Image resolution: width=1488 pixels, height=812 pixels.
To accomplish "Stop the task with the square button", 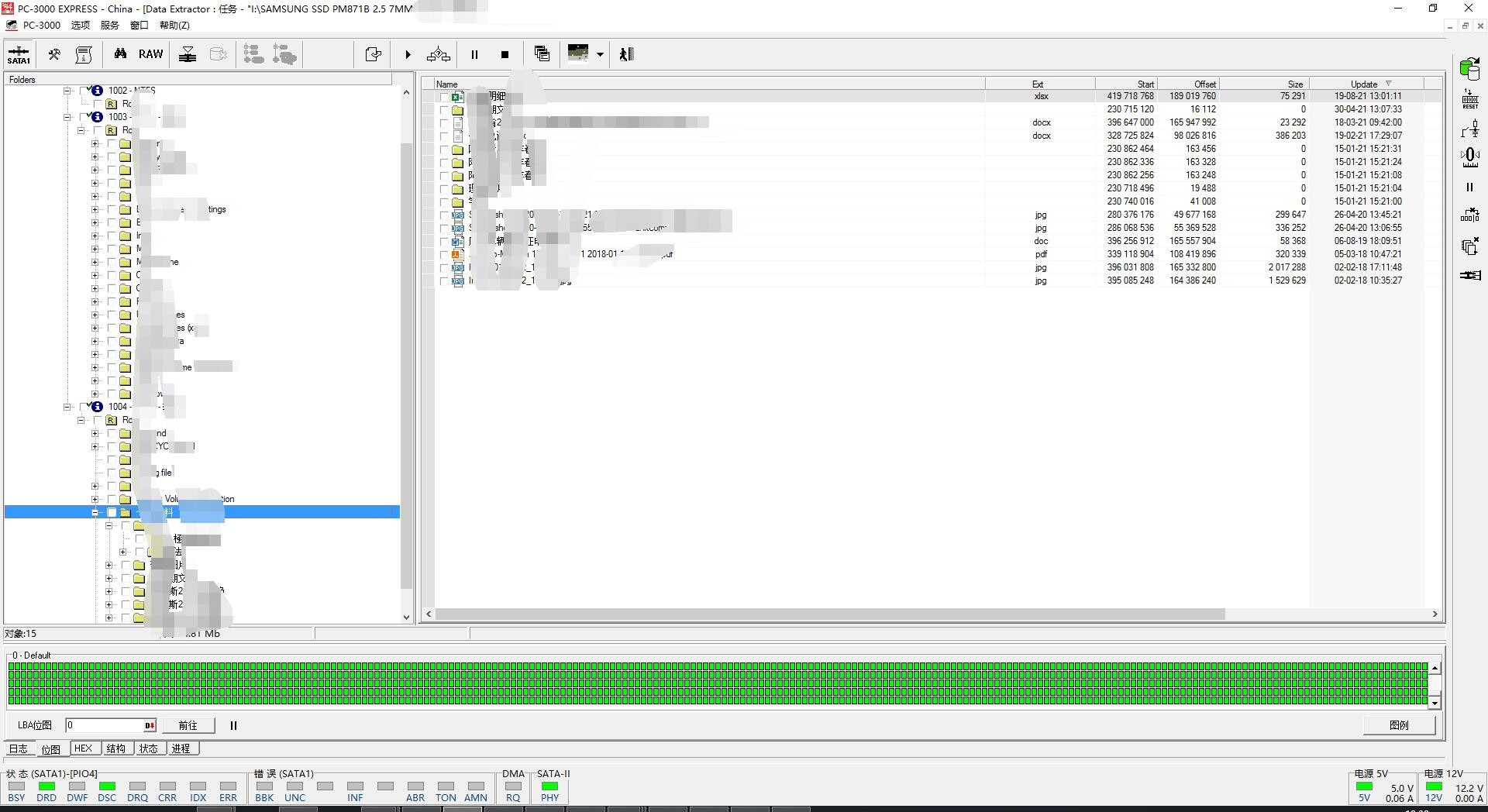I will tap(505, 54).
